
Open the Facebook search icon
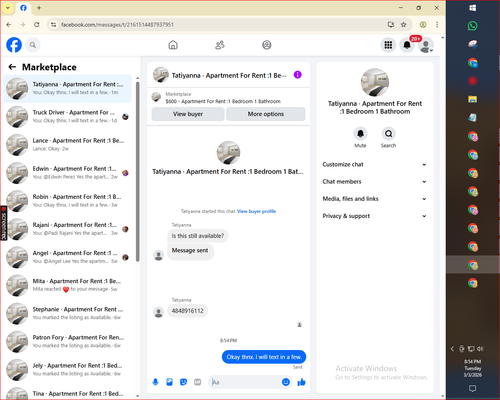tap(33, 45)
